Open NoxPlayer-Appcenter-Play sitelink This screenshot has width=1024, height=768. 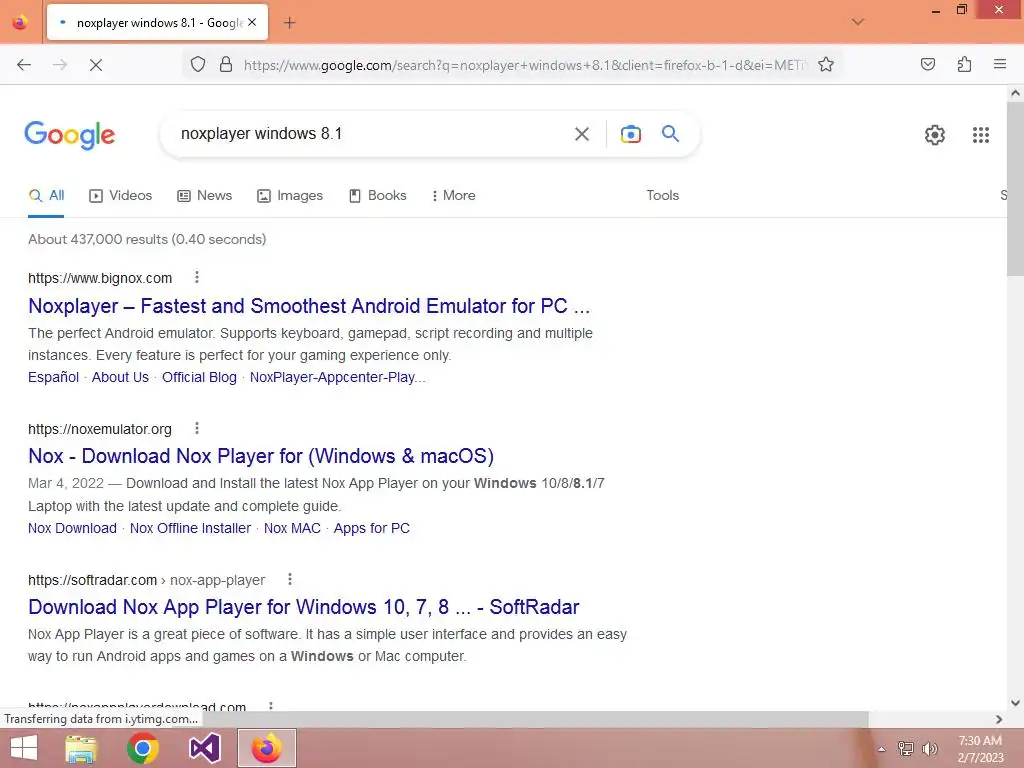pos(338,377)
